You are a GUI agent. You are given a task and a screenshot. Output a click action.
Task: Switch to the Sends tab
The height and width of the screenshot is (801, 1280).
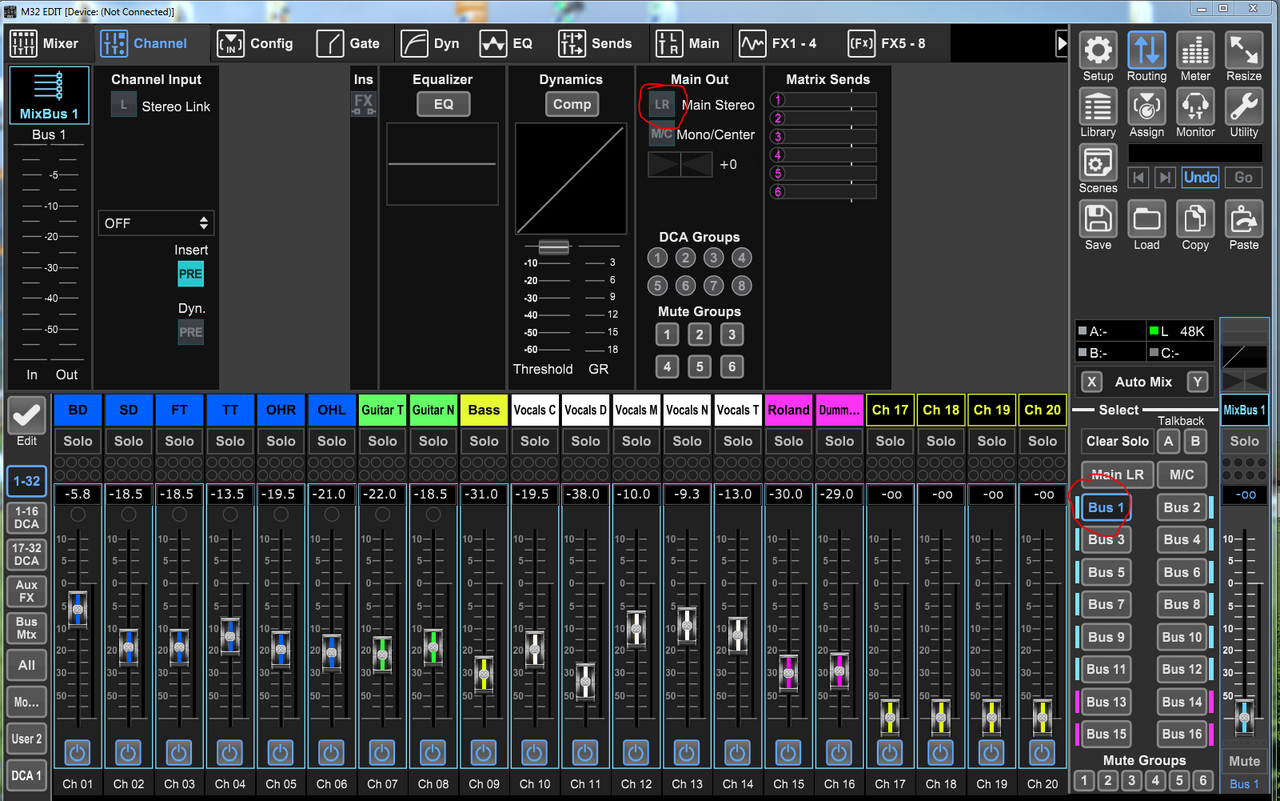point(596,43)
